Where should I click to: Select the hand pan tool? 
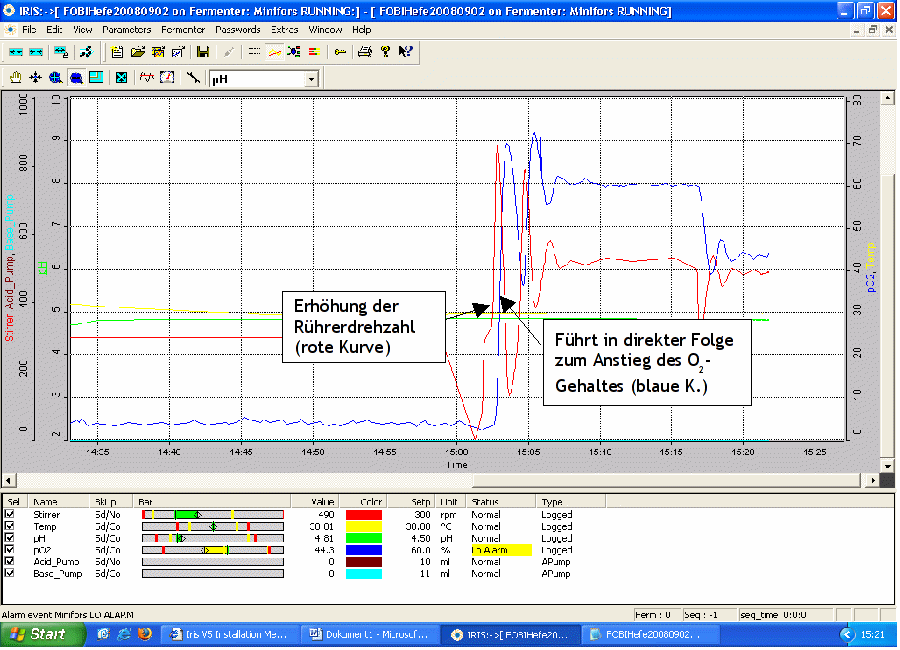click(15, 78)
